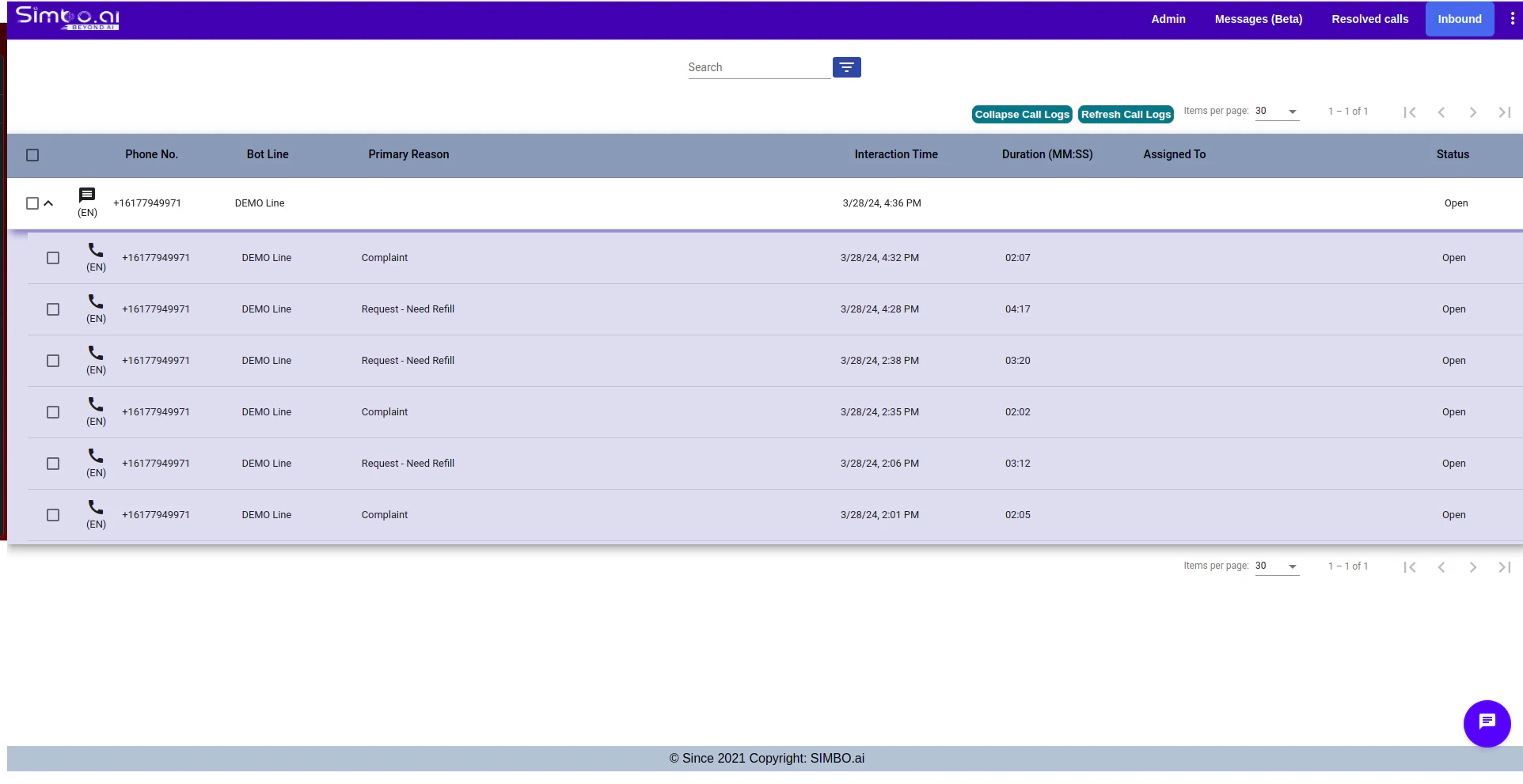Screen dimensions: 1523x784
Task: Click the Simbo.ai logo
Action: coord(66,18)
